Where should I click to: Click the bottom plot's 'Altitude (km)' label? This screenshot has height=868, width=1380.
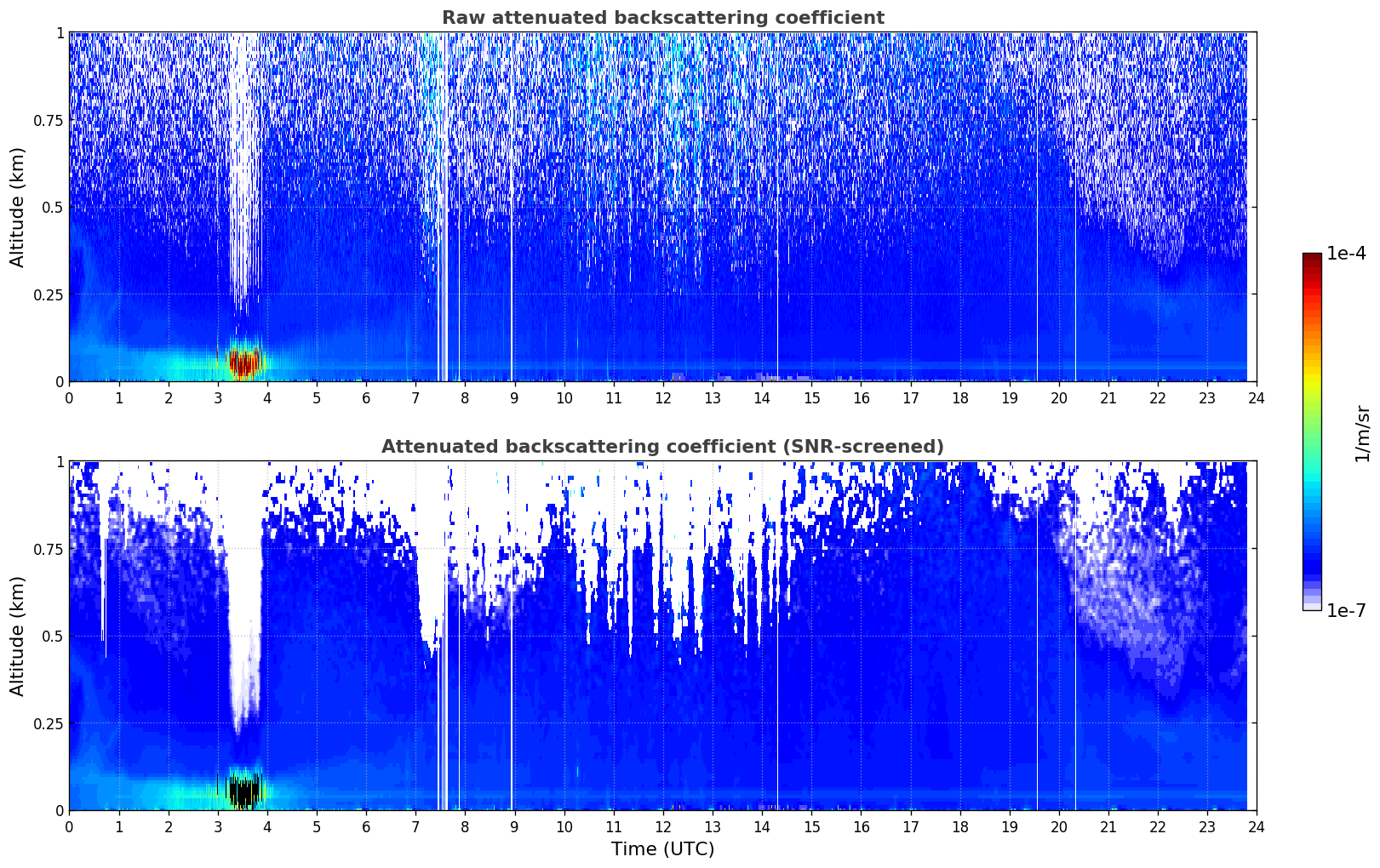point(18,636)
